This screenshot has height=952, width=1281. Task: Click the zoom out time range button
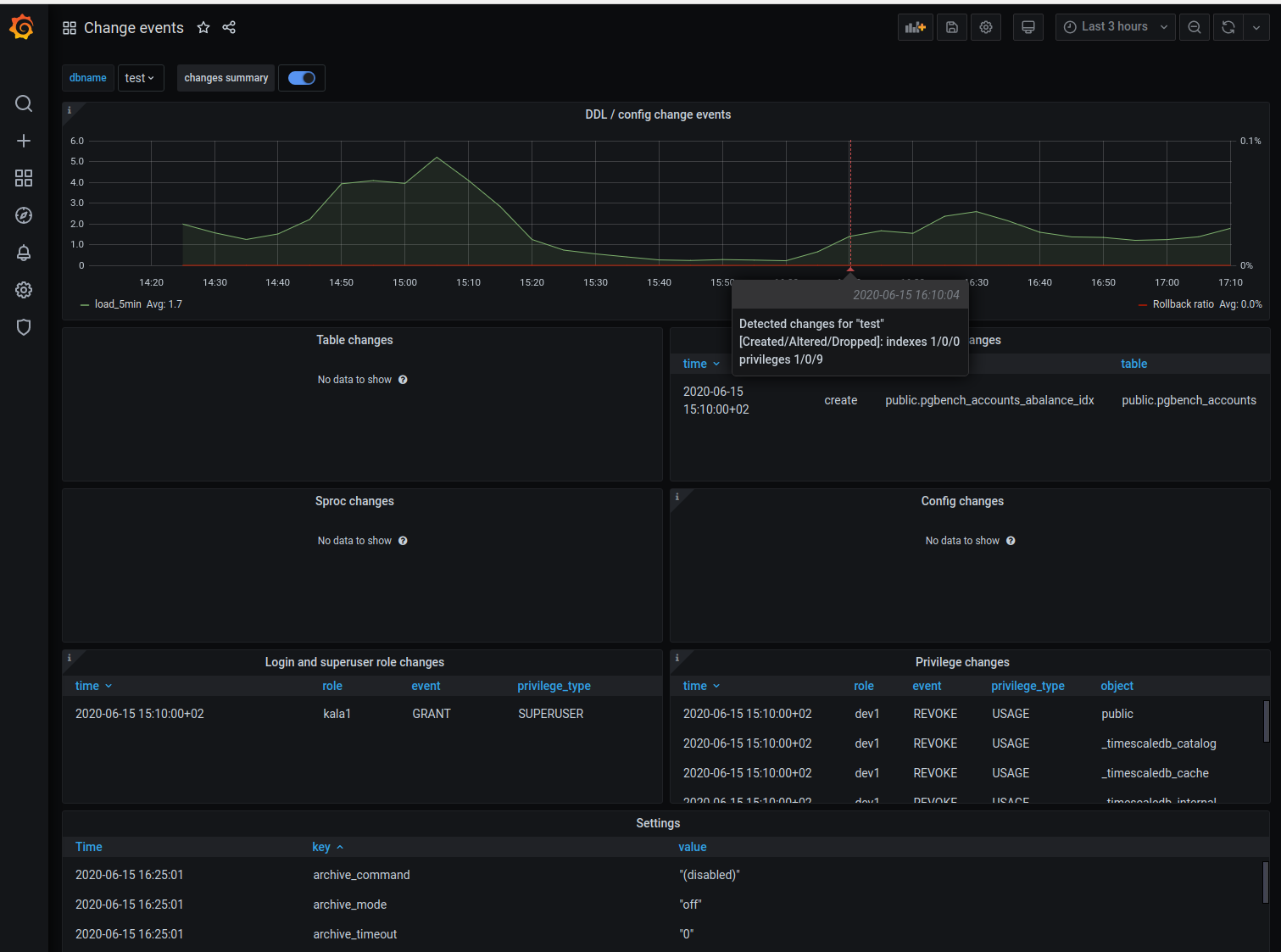(x=1195, y=27)
